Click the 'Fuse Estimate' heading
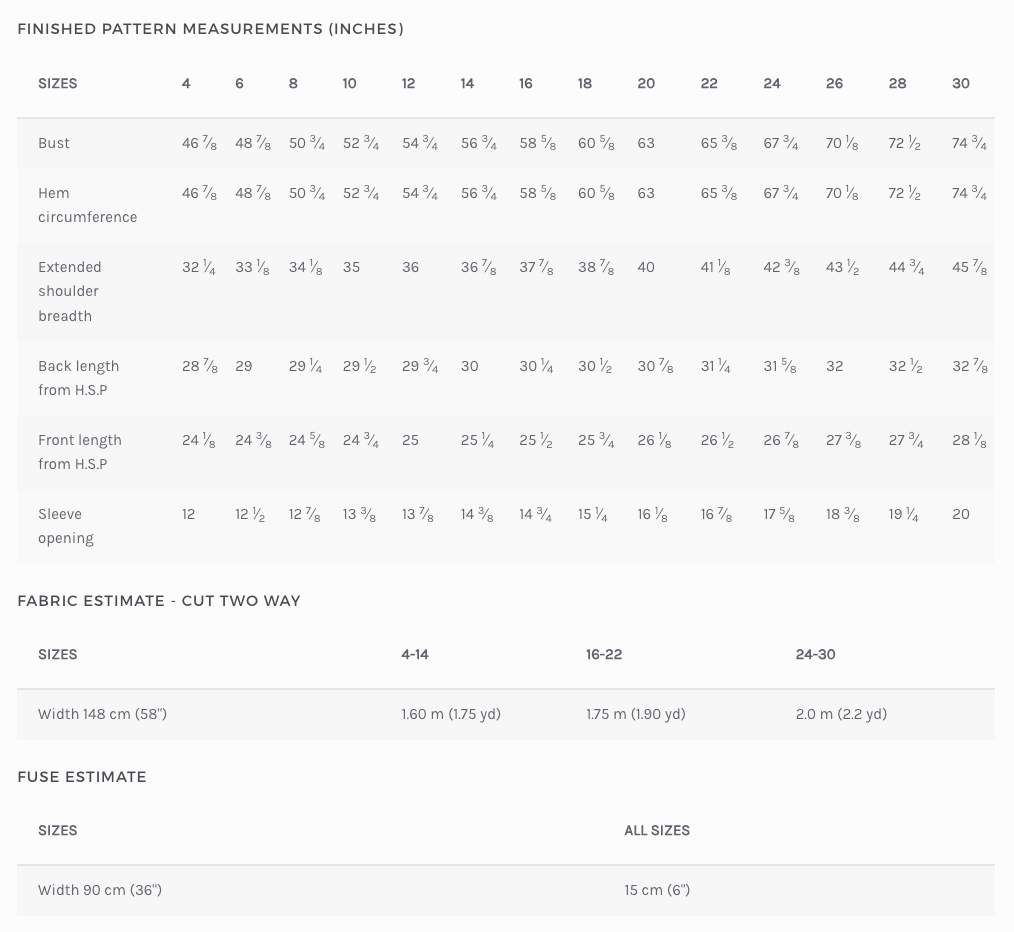Viewport: 1014px width, 932px height. point(82,777)
